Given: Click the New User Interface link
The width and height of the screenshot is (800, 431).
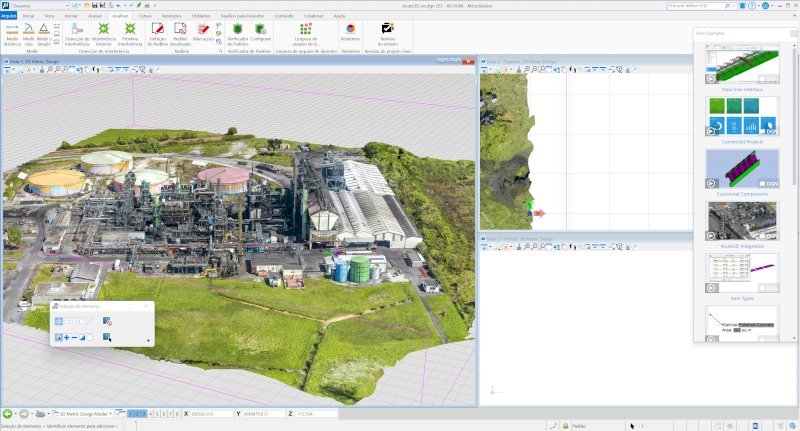Looking at the screenshot, I should click(742, 89).
